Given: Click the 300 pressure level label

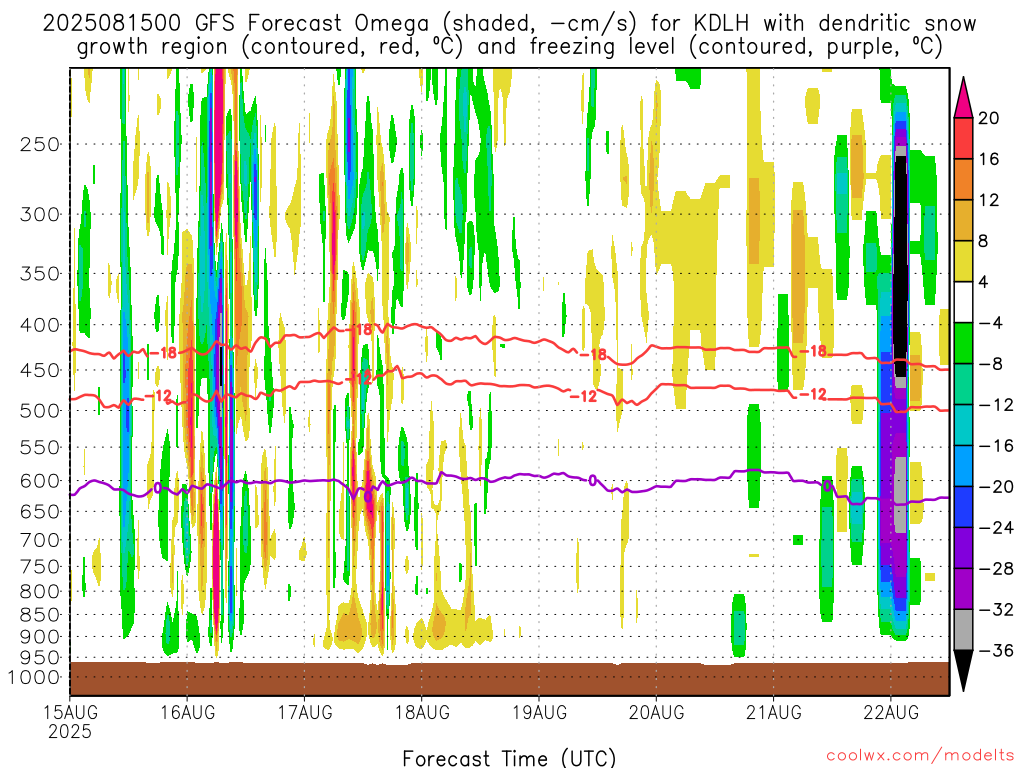Looking at the screenshot, I should click(x=40, y=214).
